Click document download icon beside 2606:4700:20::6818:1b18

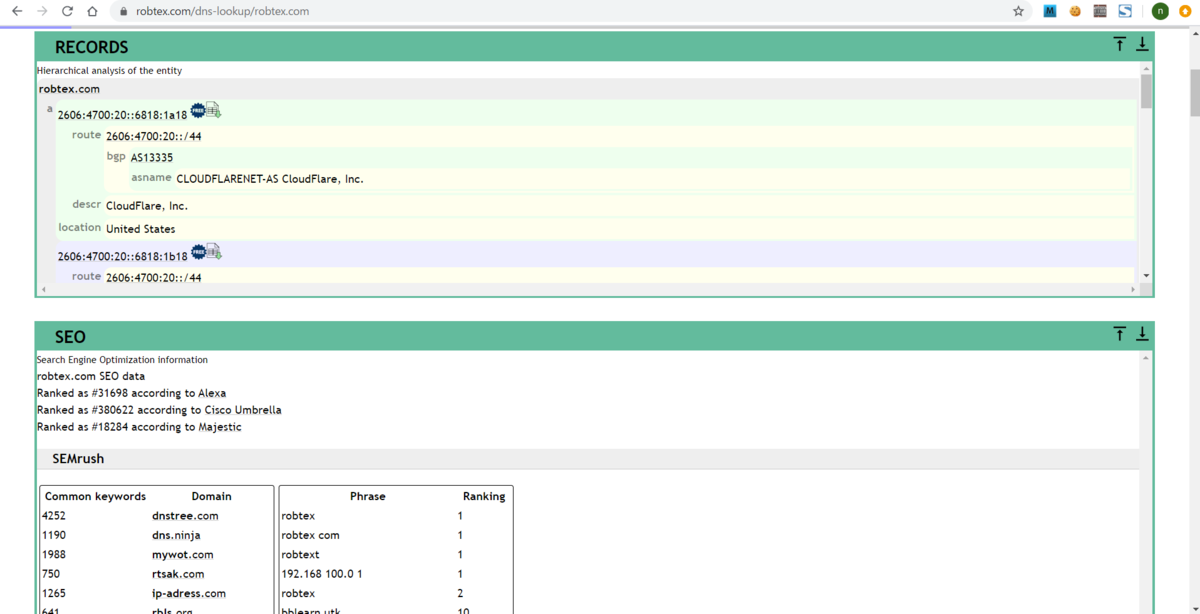[x=213, y=250]
